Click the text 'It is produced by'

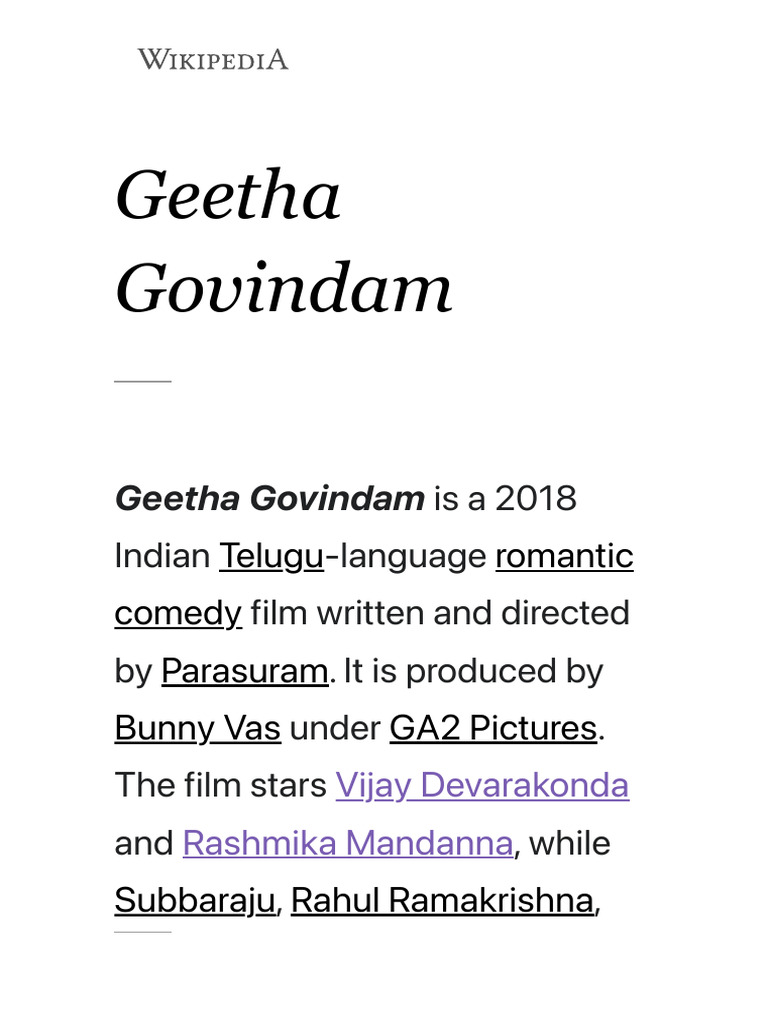(473, 671)
